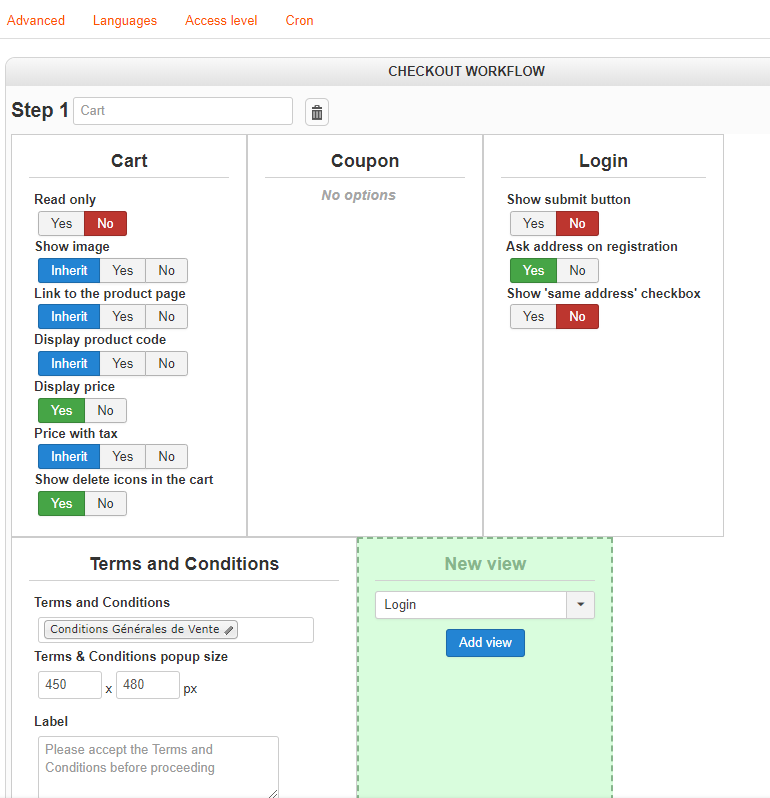Set Show submit button to Yes
This screenshot has height=798, width=770.
pyautogui.click(x=533, y=223)
